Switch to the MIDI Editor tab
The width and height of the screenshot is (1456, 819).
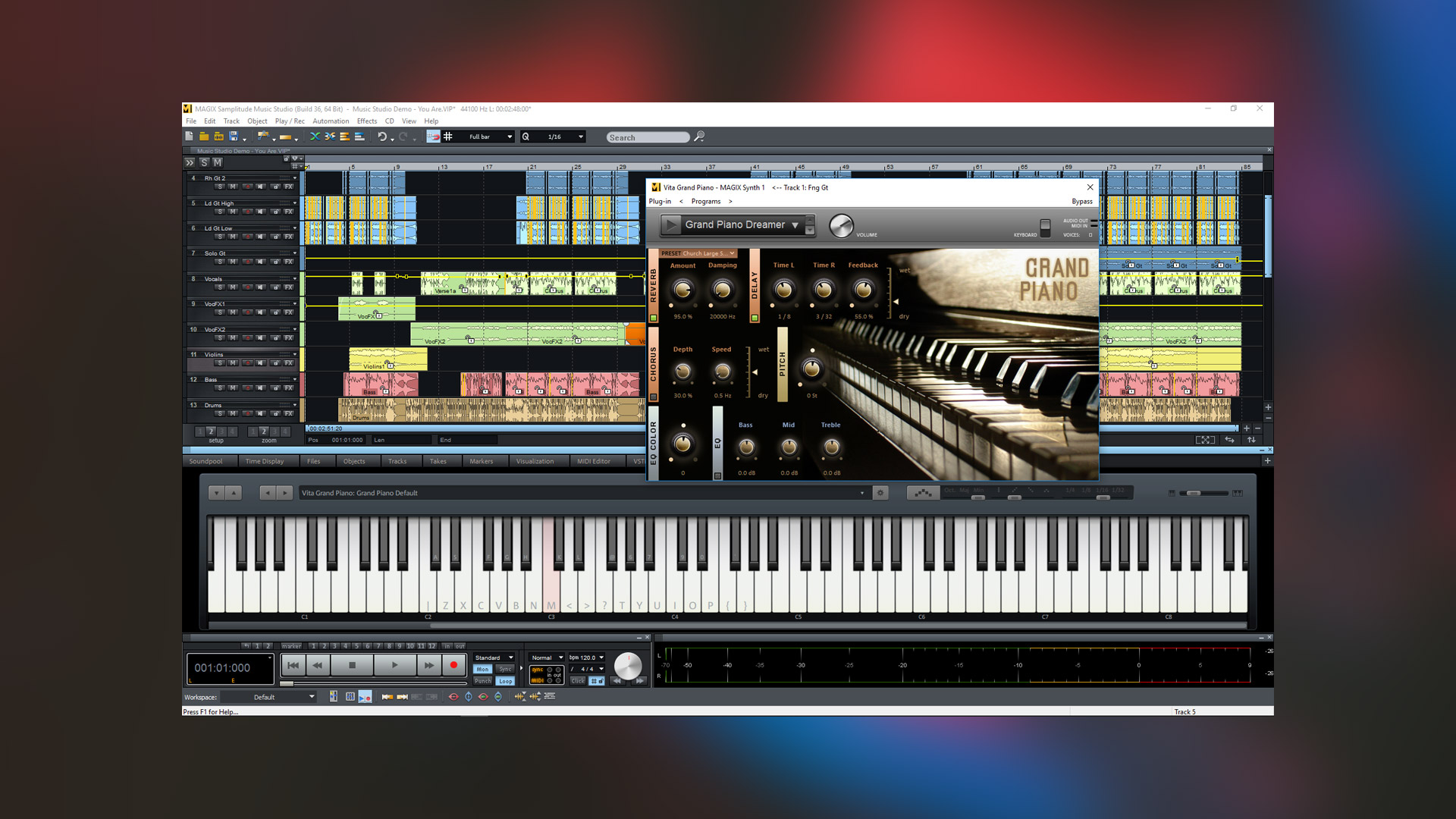595,461
